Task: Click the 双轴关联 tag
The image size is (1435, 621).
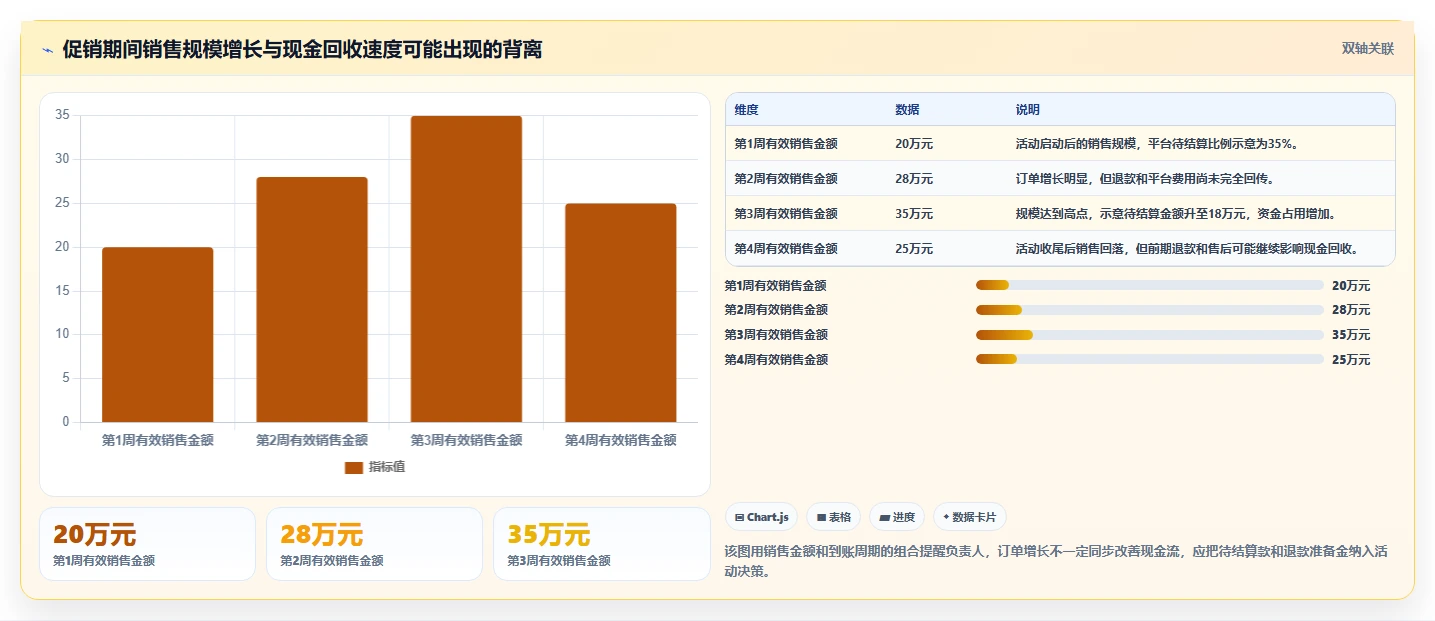Action: (1367, 48)
